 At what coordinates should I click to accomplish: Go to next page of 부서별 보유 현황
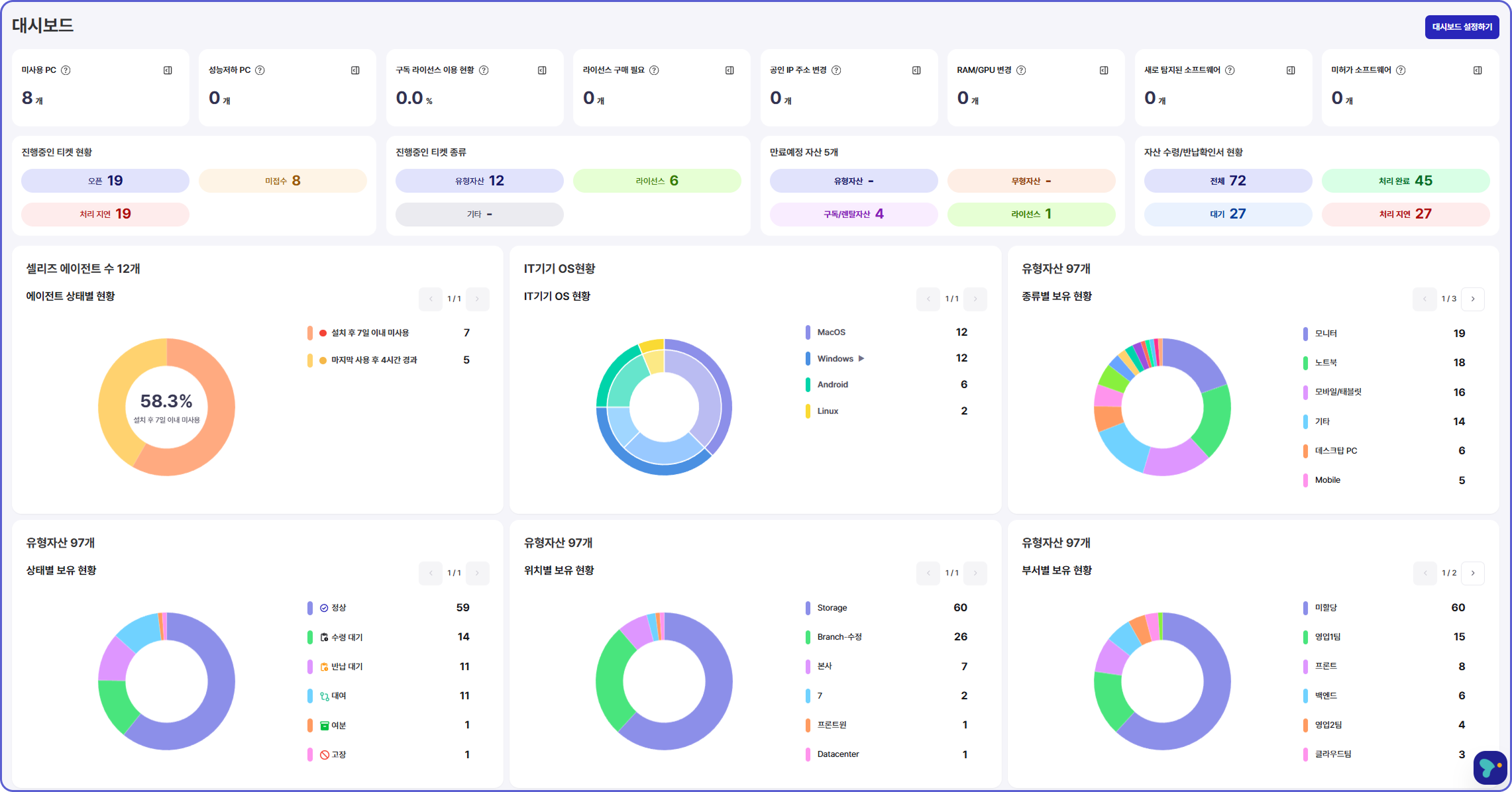pos(1473,573)
